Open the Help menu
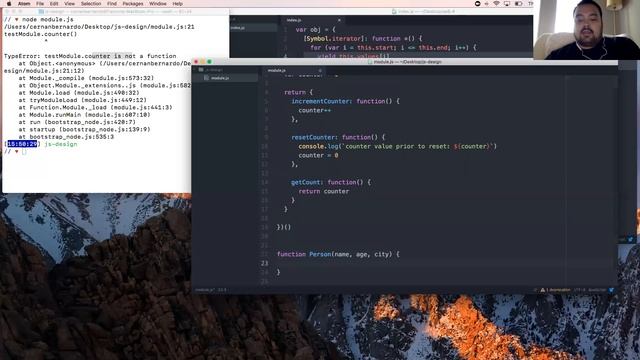This screenshot has width=640, height=360. pos(178,3)
